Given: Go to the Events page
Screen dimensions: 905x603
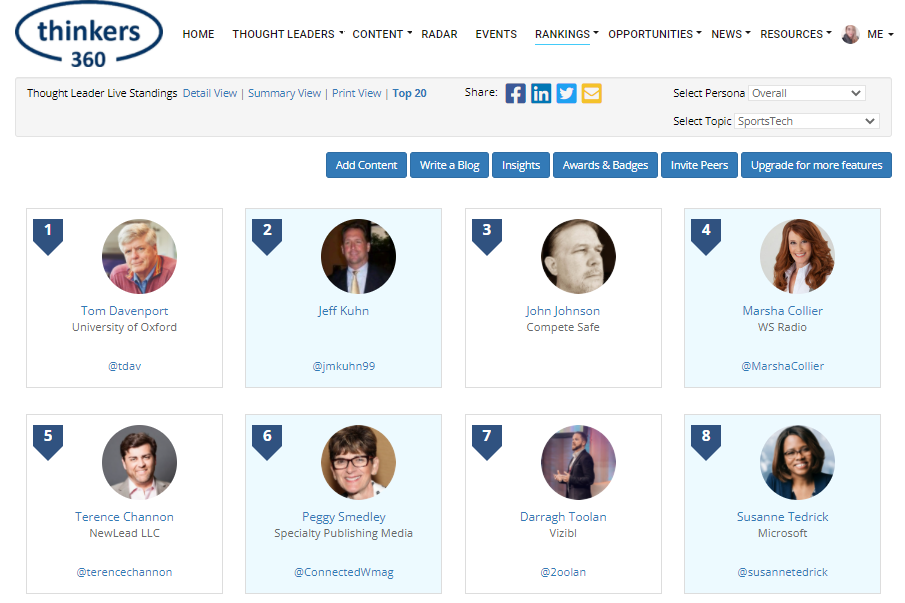Looking at the screenshot, I should [496, 34].
